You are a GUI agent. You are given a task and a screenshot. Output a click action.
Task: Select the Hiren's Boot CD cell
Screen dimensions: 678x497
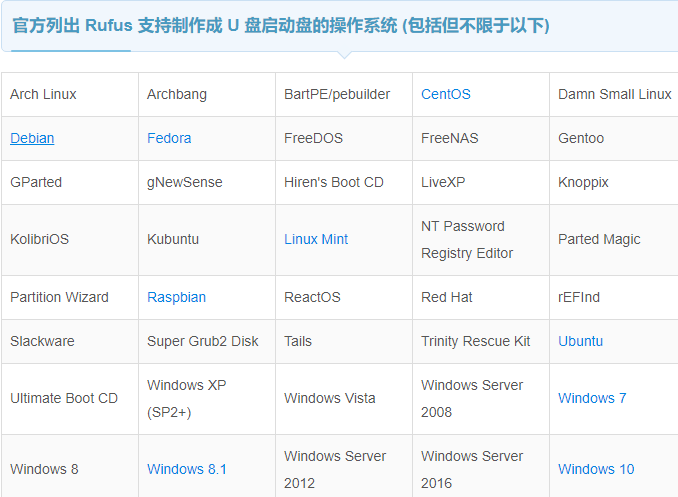[x=344, y=183]
